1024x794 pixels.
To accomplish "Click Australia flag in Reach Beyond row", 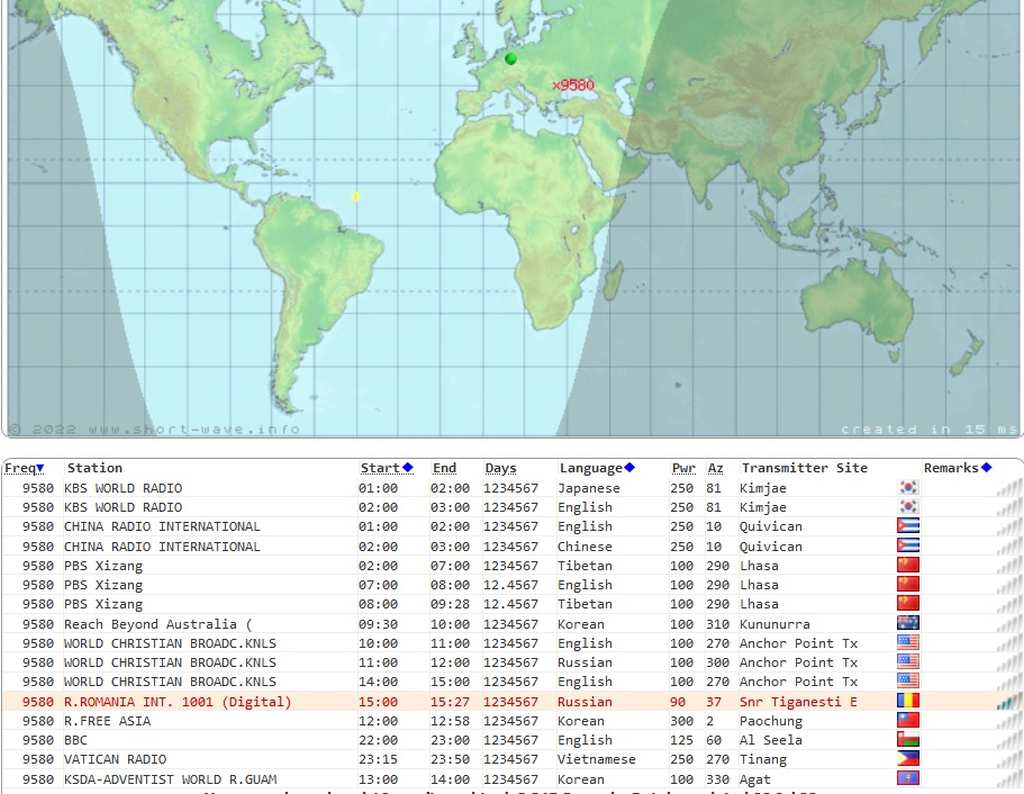I will click(x=908, y=623).
